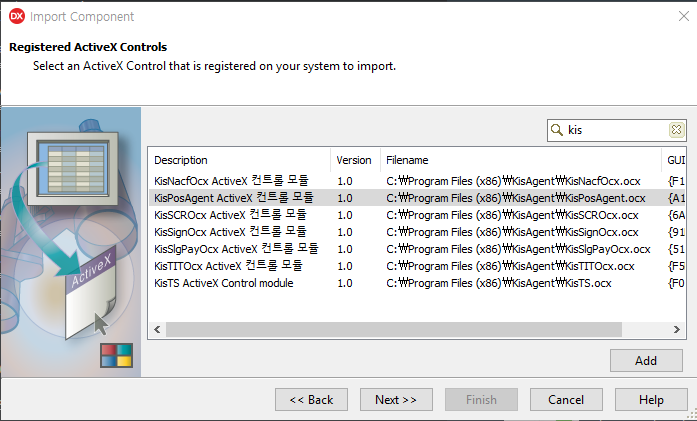The height and width of the screenshot is (421, 697).
Task: Select the KisTS ActiveX Control module row
Action: [417, 283]
